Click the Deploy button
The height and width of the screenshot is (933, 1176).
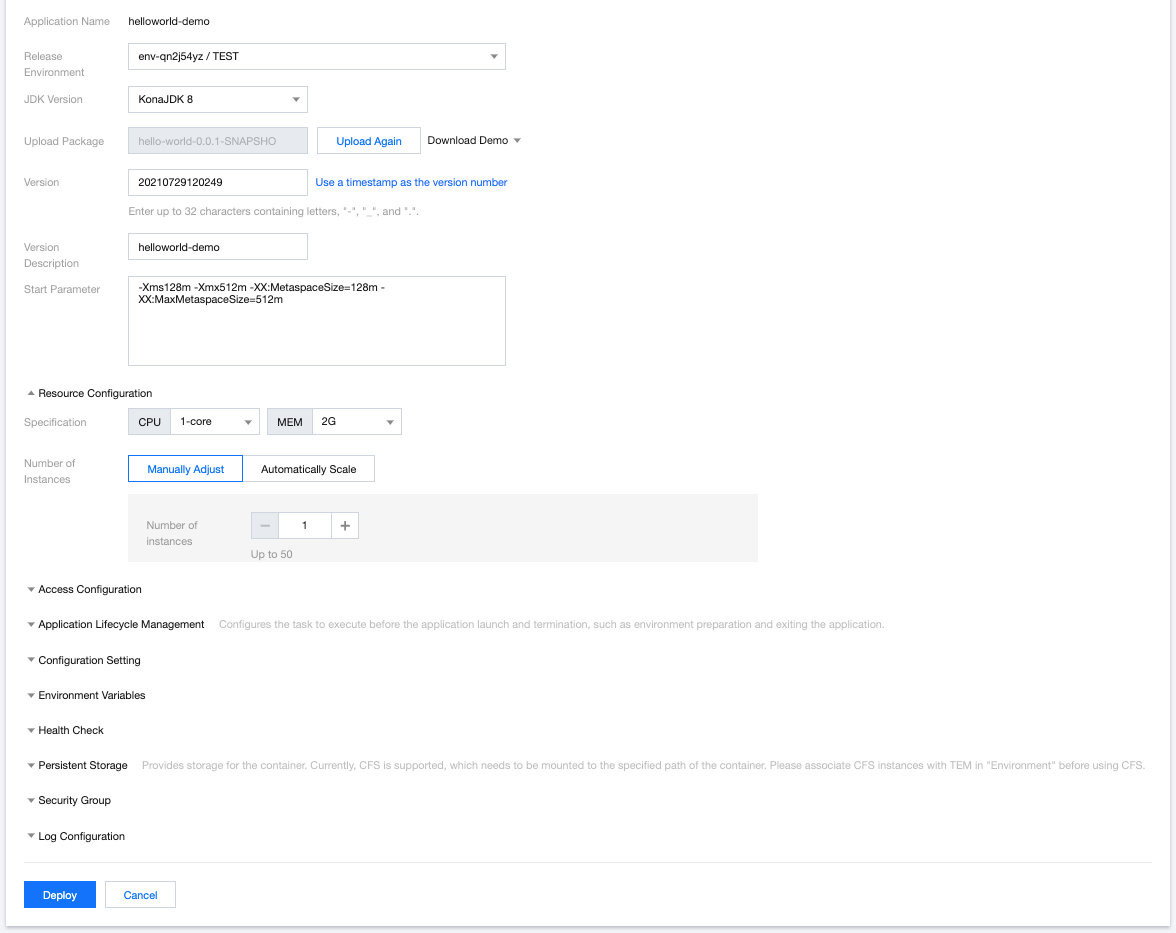[60, 895]
